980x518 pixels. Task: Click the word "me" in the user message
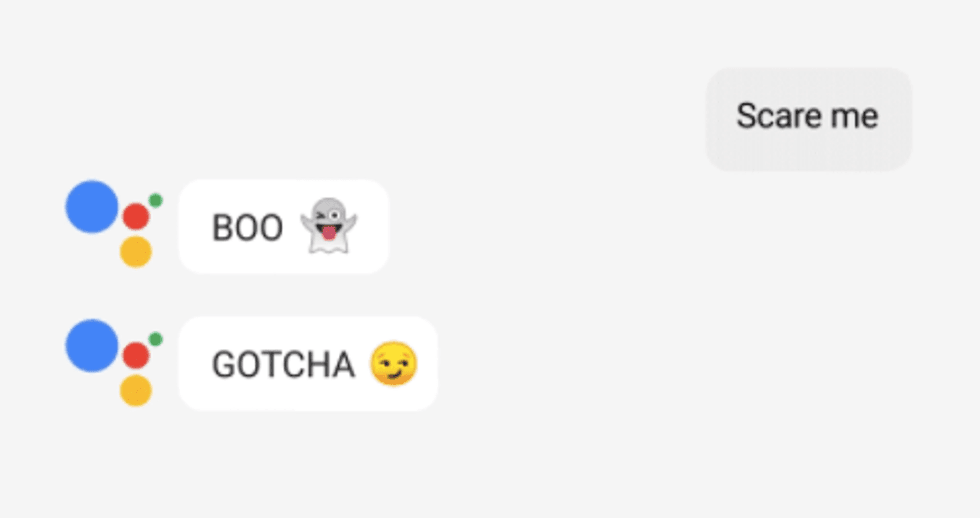(x=854, y=119)
